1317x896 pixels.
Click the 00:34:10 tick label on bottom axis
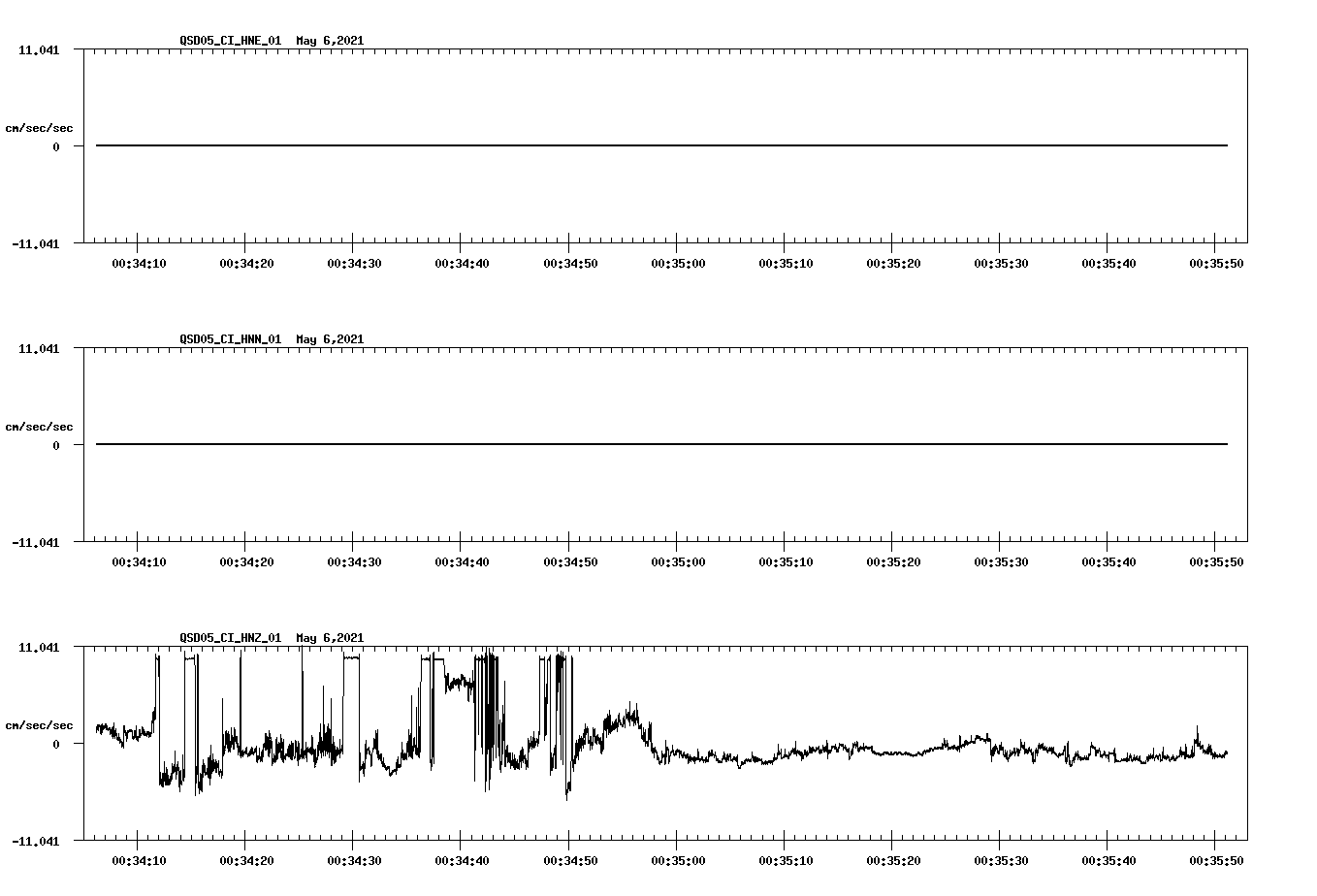tap(139, 858)
